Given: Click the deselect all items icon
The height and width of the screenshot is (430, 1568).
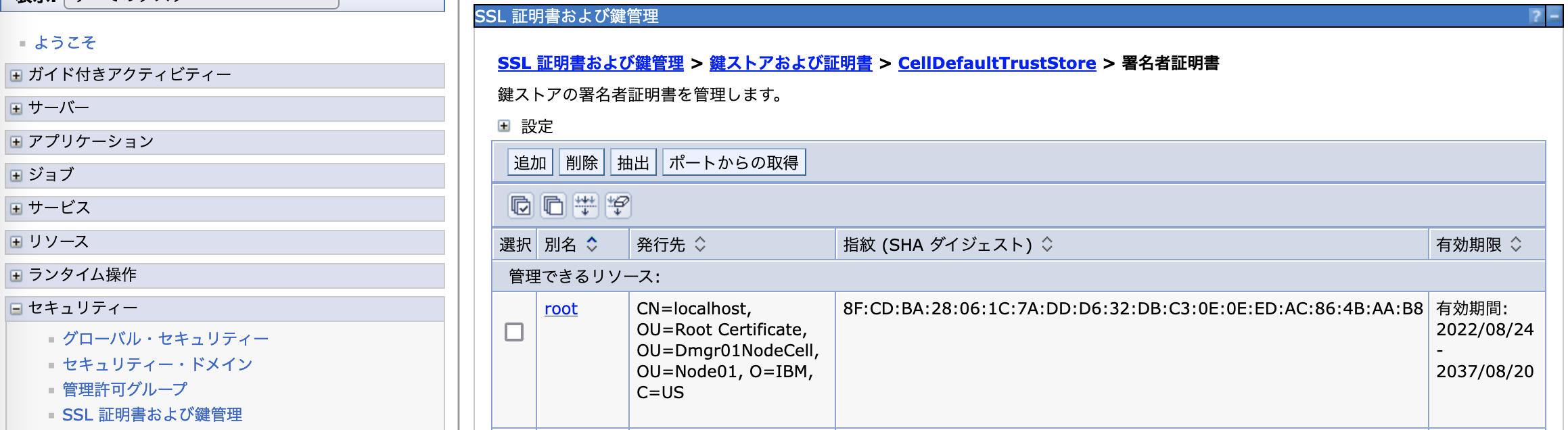Looking at the screenshot, I should coord(553,206).
